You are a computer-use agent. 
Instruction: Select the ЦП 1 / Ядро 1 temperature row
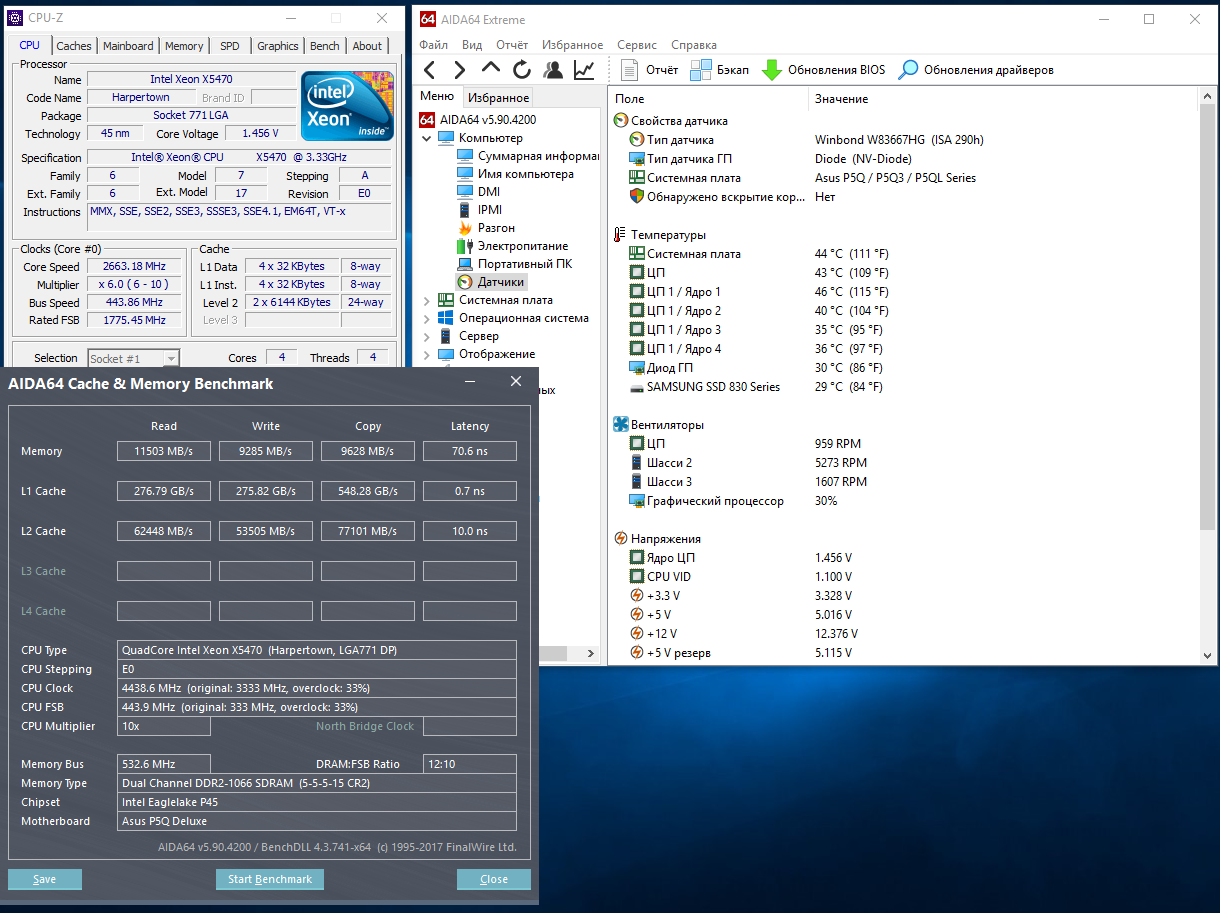[x=905, y=292]
